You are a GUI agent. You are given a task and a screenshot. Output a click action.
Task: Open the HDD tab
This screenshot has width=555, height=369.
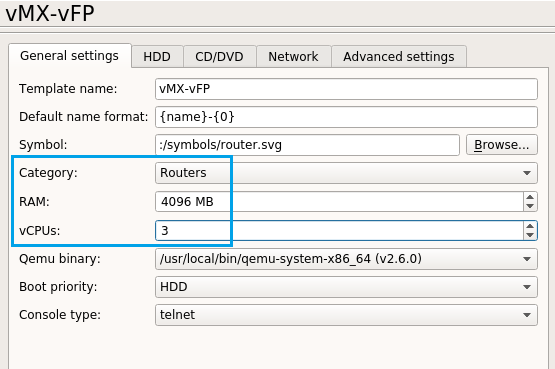[x=157, y=57]
